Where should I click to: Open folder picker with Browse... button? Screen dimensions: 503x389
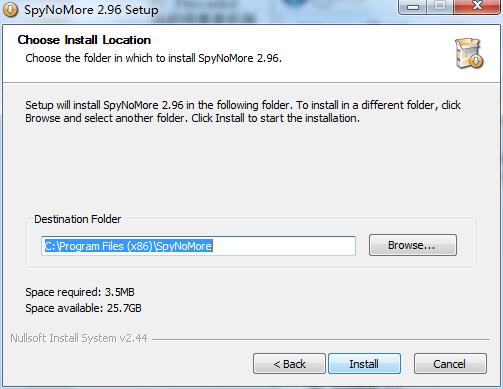tap(413, 245)
